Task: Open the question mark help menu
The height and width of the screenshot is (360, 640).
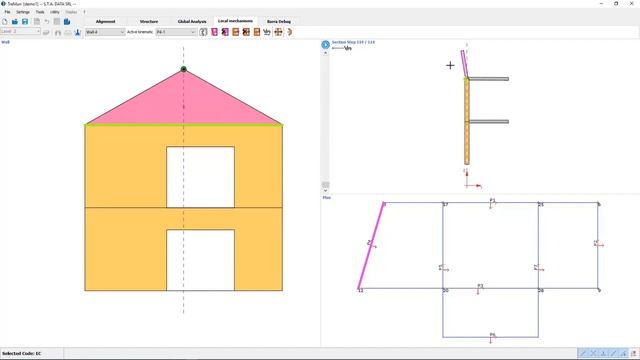Action: pos(84,12)
